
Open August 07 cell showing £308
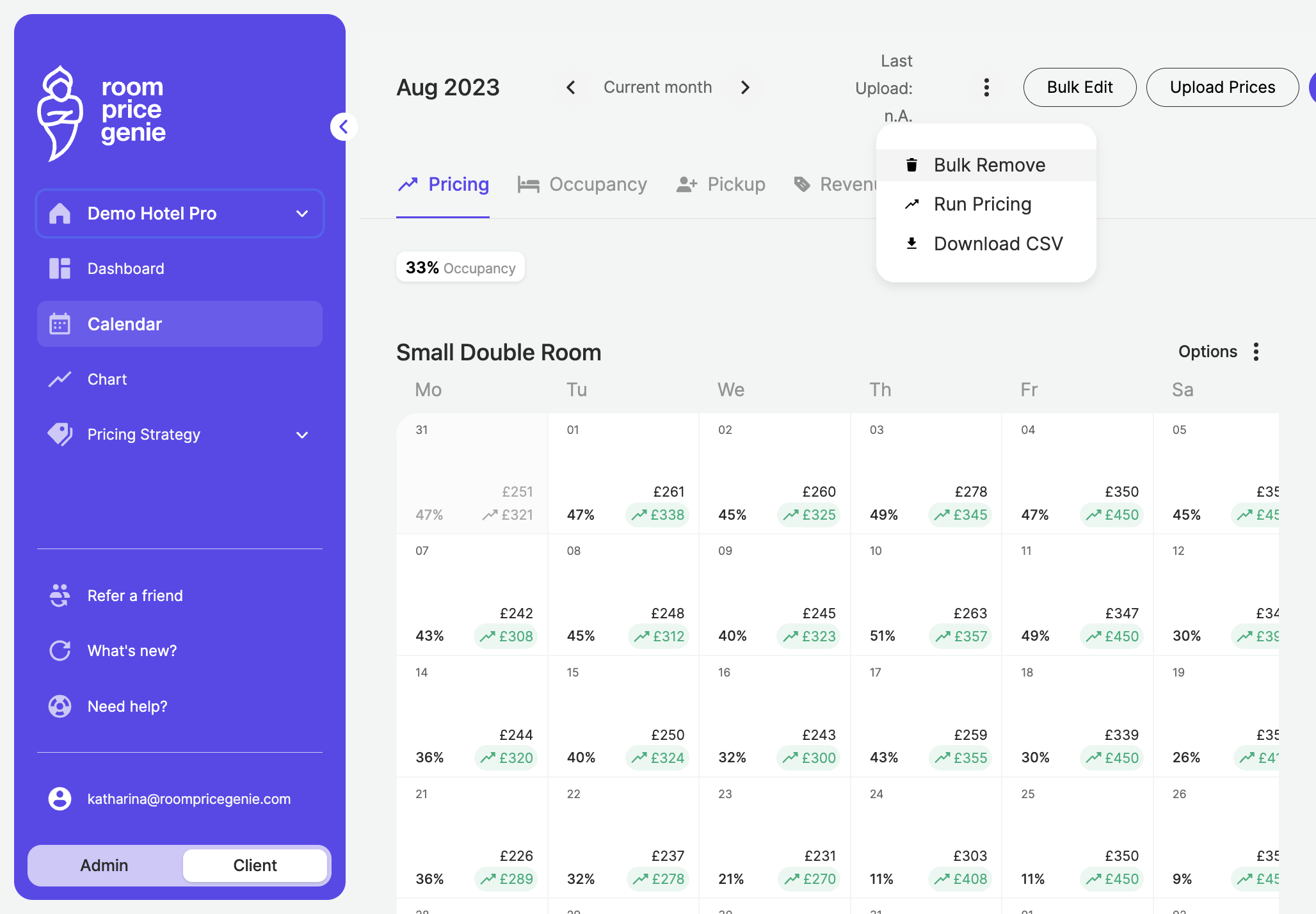tap(472, 595)
